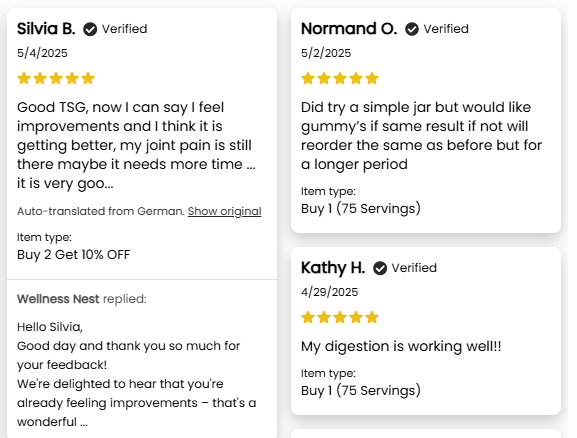Image resolution: width=577 pixels, height=438 pixels.
Task: Click the fifth star in Kathy H.'s rating
Action: tap(372, 317)
